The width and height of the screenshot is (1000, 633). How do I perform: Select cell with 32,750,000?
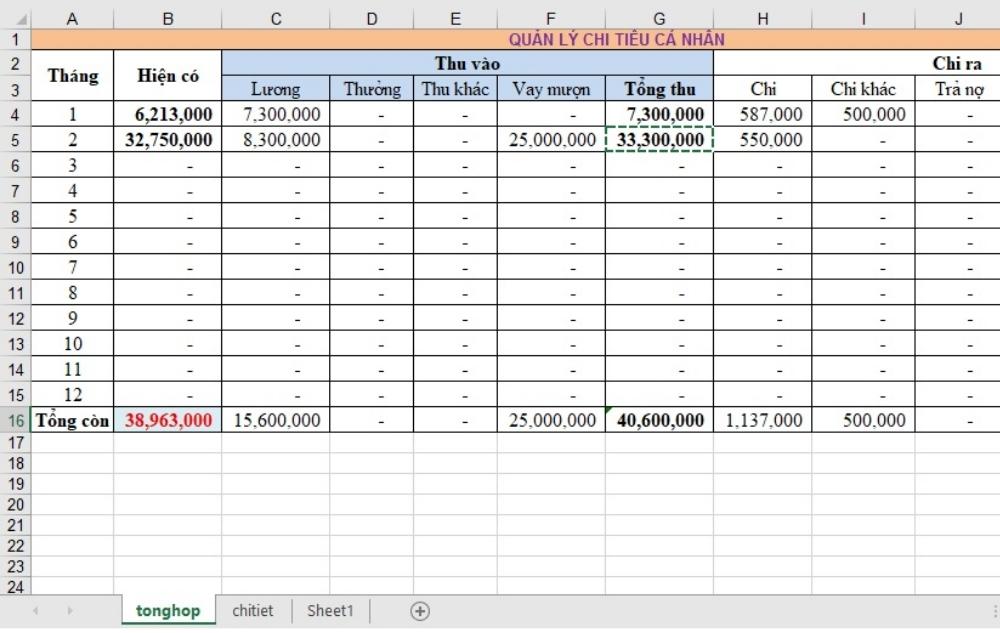pyautogui.click(x=168, y=140)
